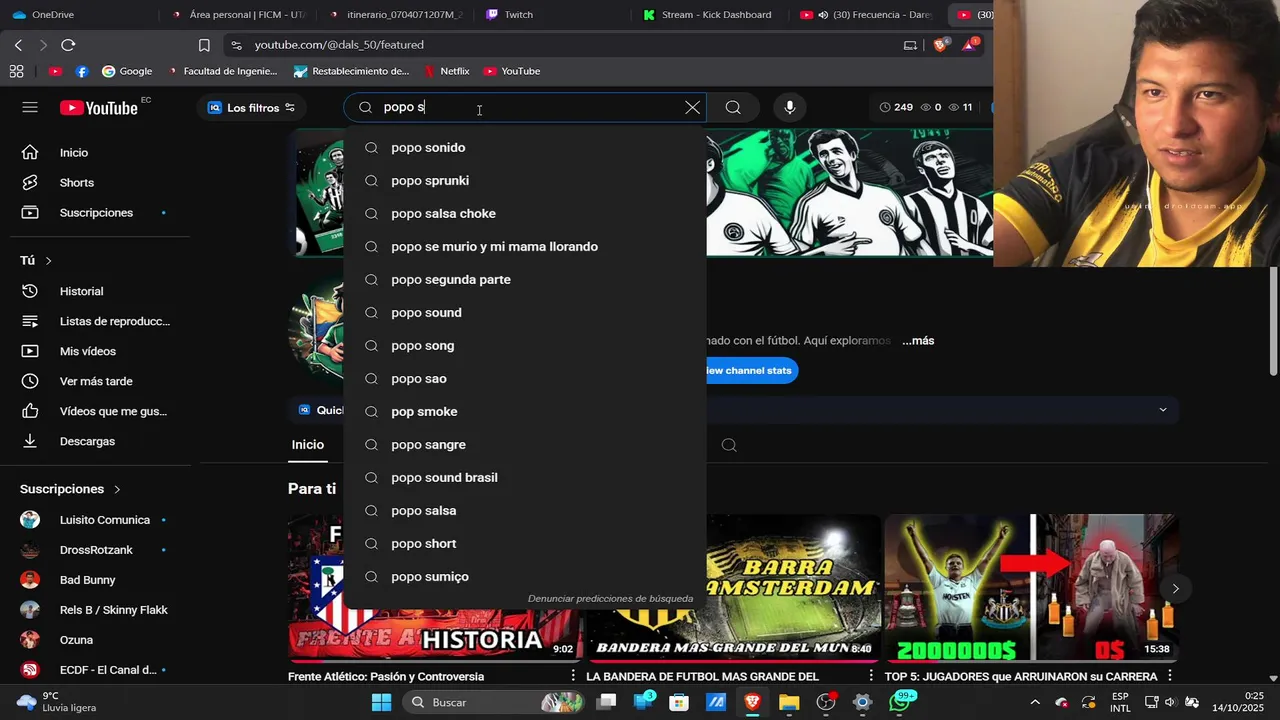Select the Inicio channel tab
This screenshot has height=720, width=1280.
(308, 445)
